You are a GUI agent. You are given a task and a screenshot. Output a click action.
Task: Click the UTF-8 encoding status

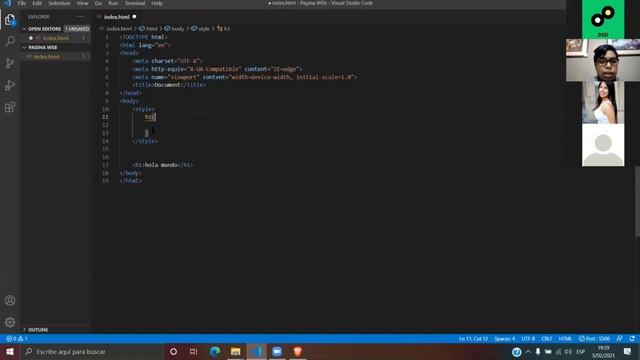coord(528,339)
